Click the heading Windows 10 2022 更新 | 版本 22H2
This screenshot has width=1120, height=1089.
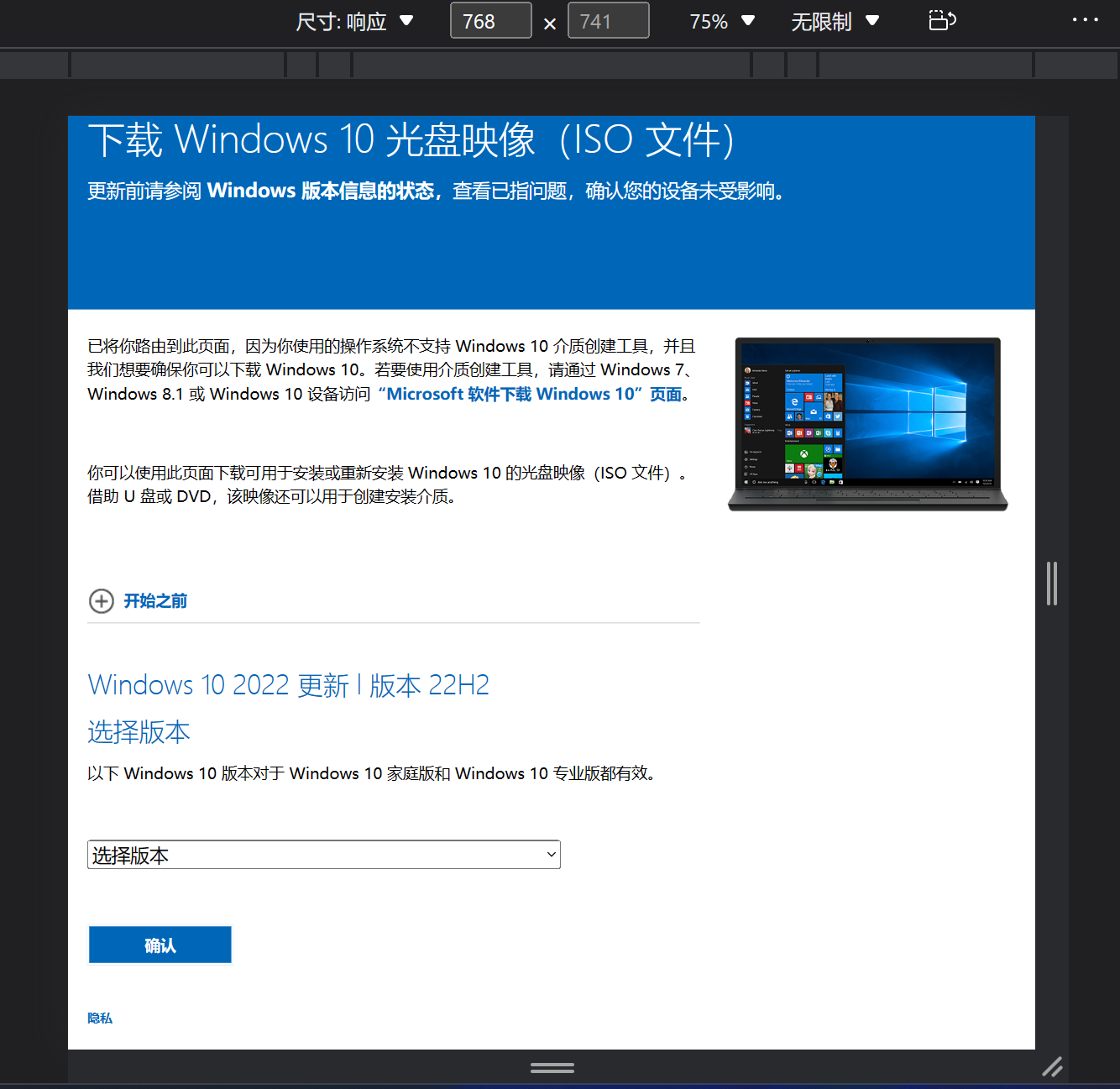tap(289, 685)
